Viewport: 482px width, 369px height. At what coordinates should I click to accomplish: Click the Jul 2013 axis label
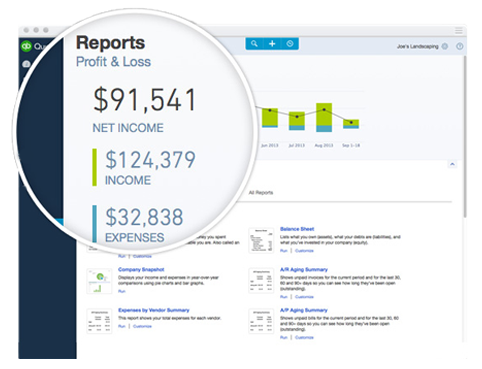297,145
